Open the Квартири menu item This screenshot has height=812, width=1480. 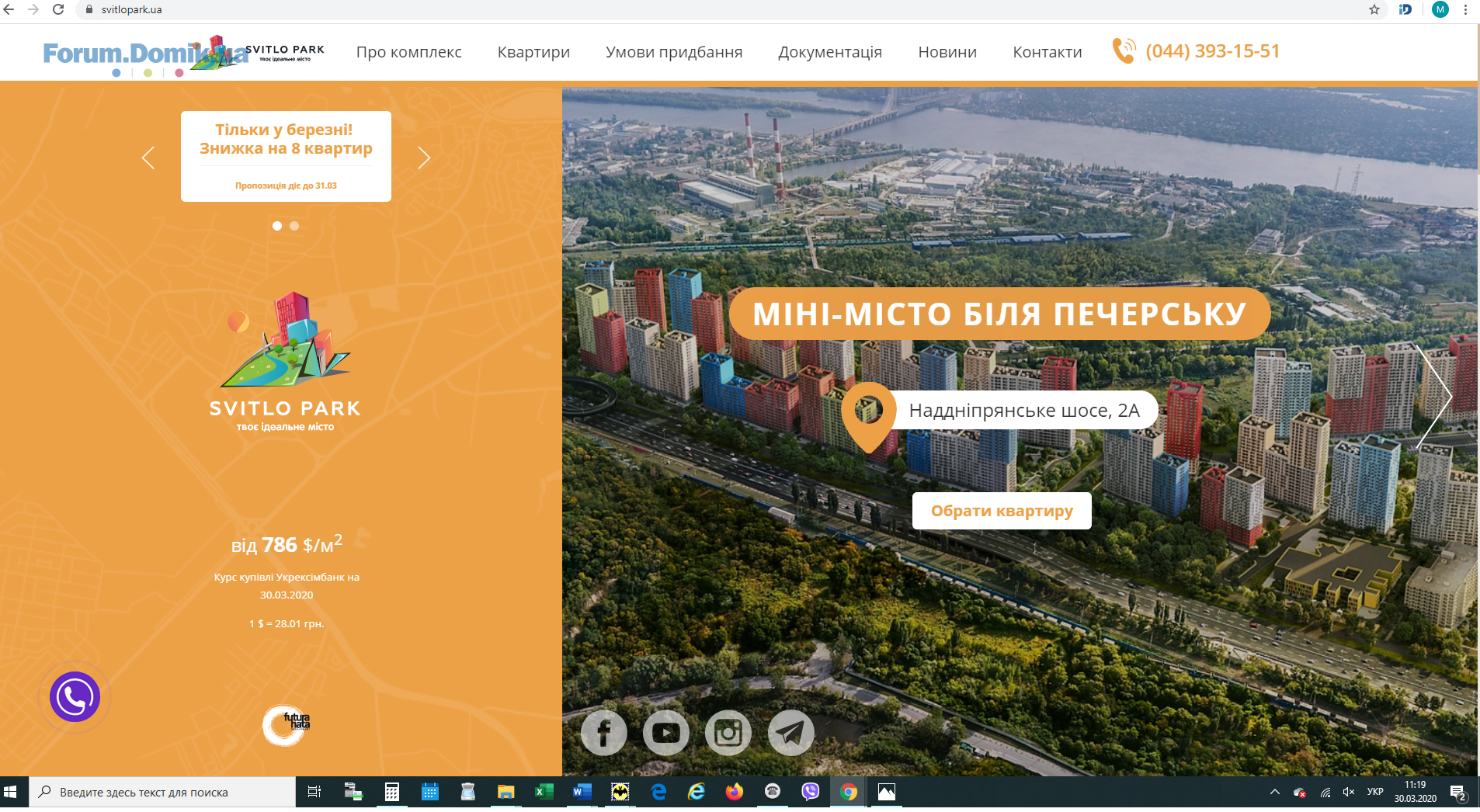tap(533, 52)
